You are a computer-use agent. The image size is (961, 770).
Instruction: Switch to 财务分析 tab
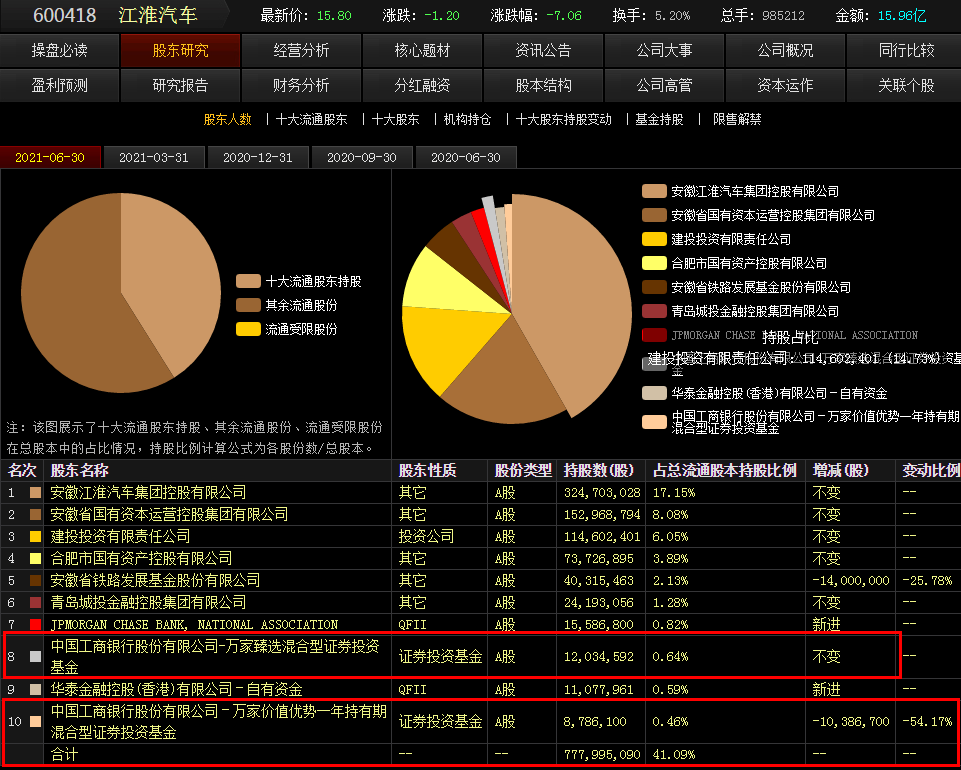point(301,85)
